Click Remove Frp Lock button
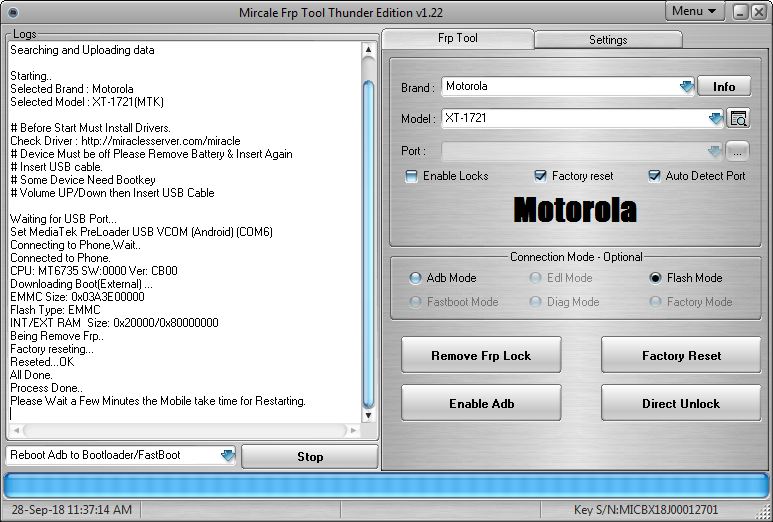 click(x=481, y=355)
